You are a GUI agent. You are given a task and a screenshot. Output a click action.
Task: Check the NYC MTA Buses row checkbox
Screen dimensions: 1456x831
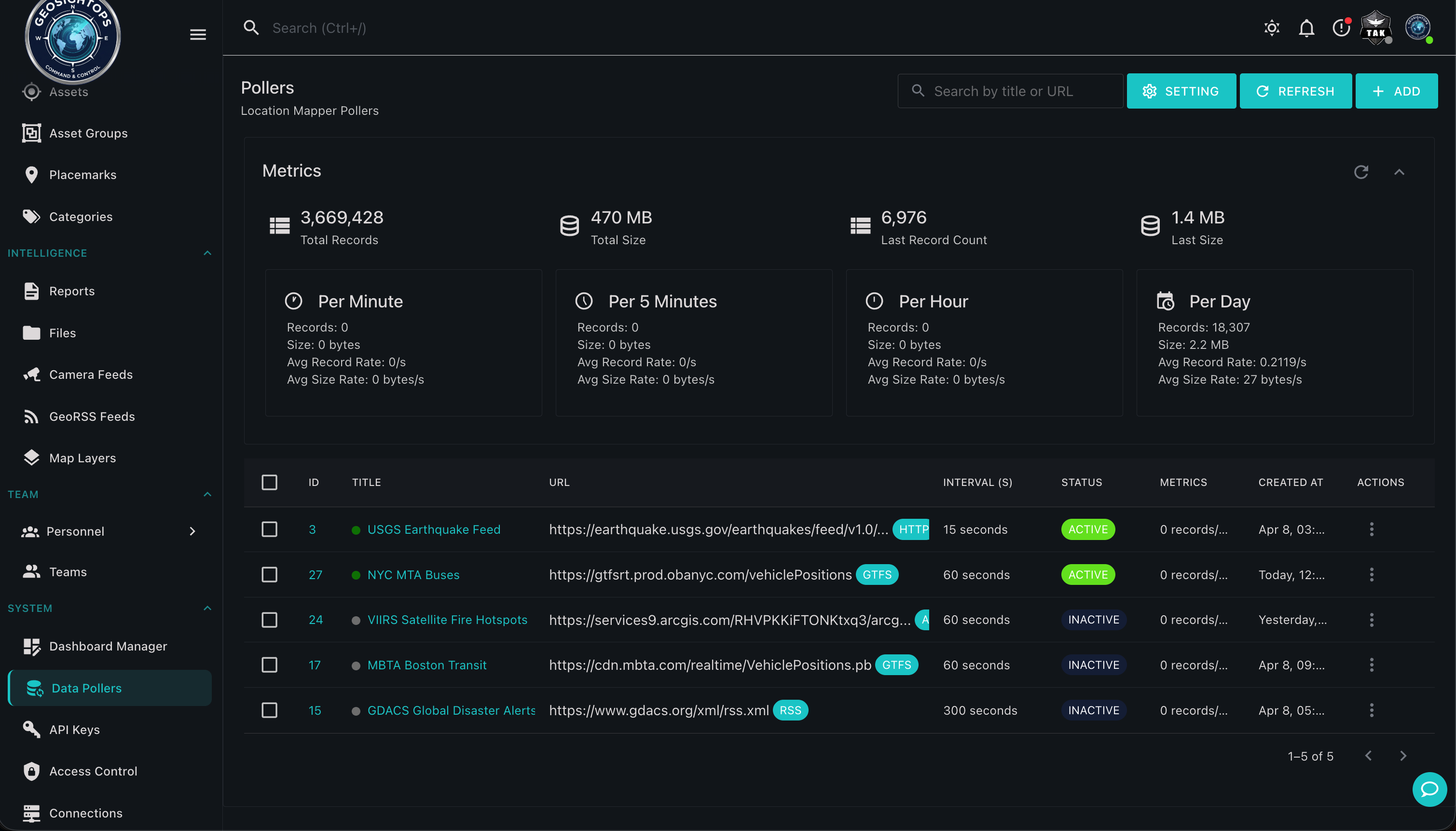click(x=269, y=574)
